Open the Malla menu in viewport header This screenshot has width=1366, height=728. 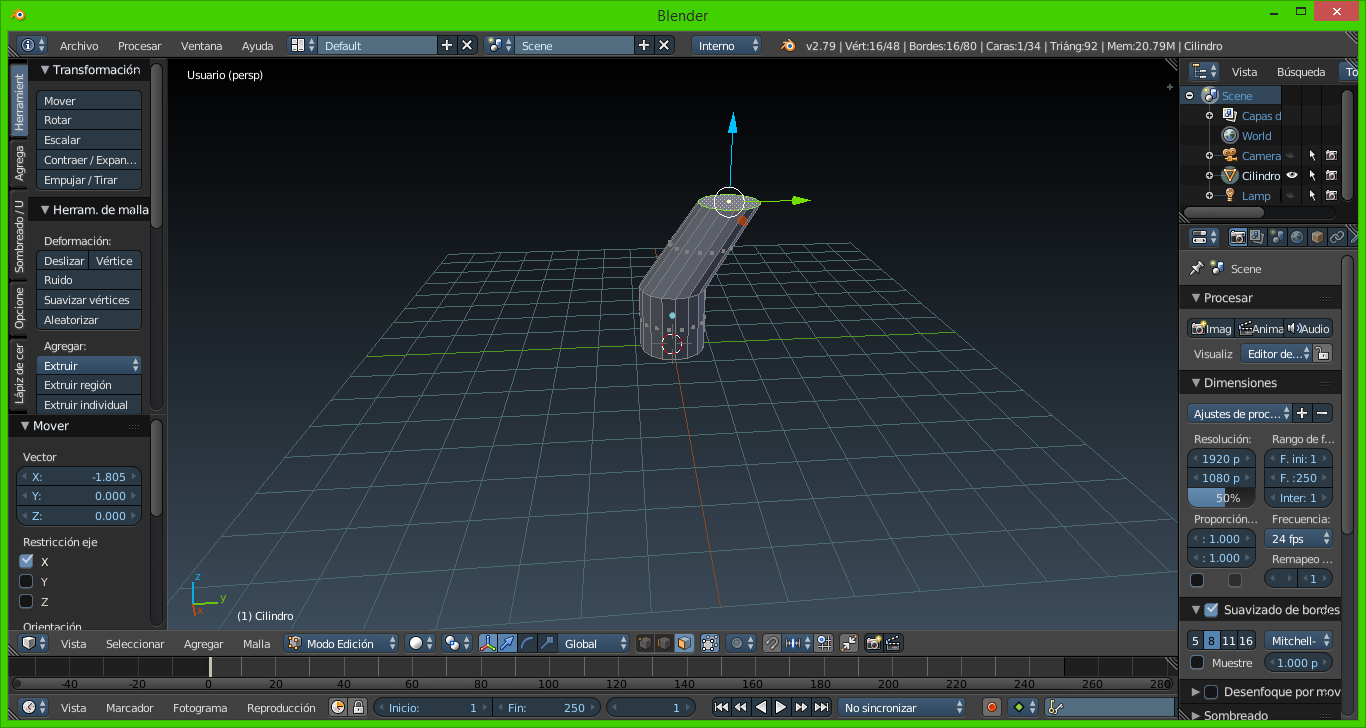256,643
